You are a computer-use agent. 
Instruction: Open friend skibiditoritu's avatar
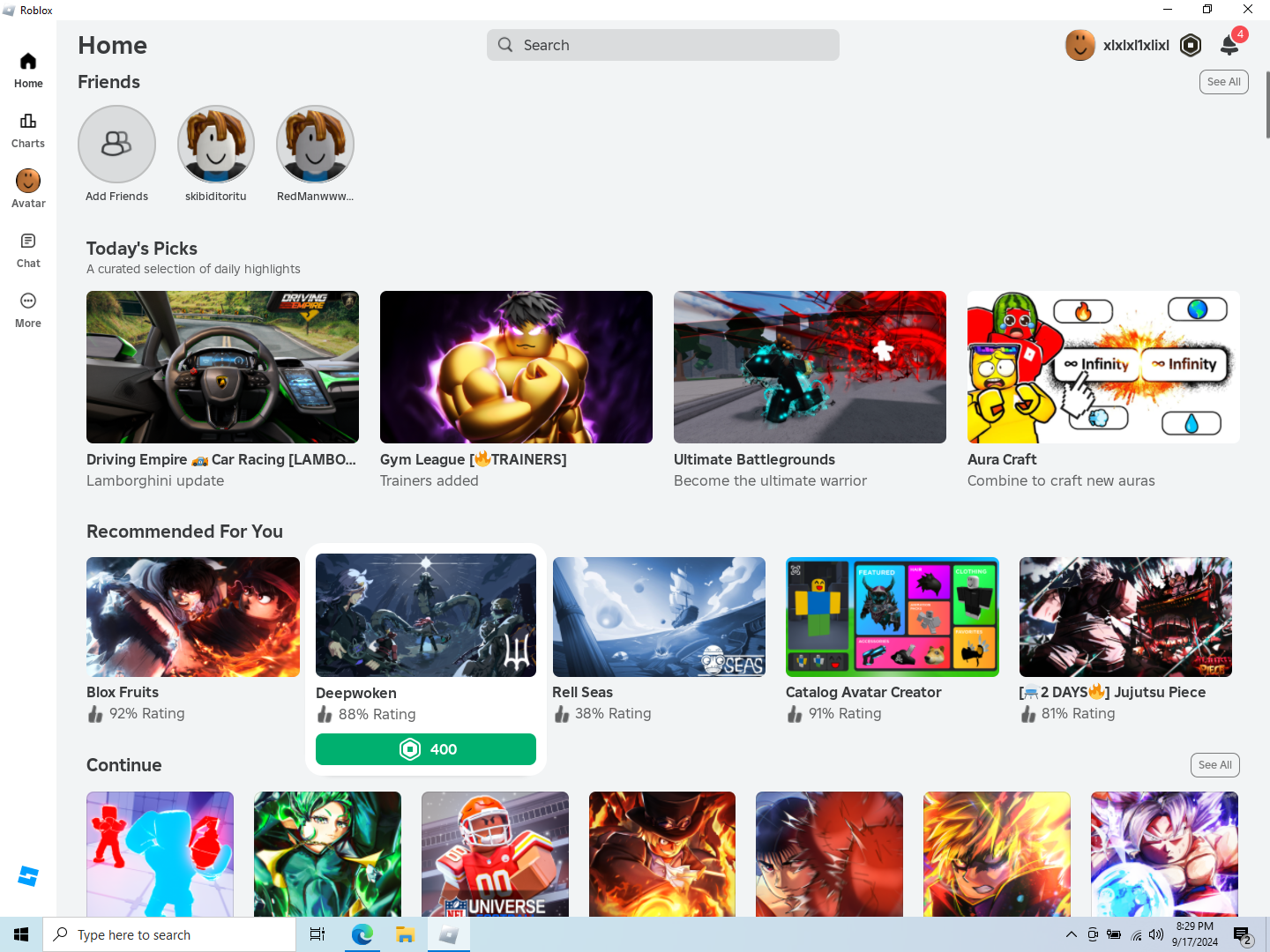[x=216, y=144]
